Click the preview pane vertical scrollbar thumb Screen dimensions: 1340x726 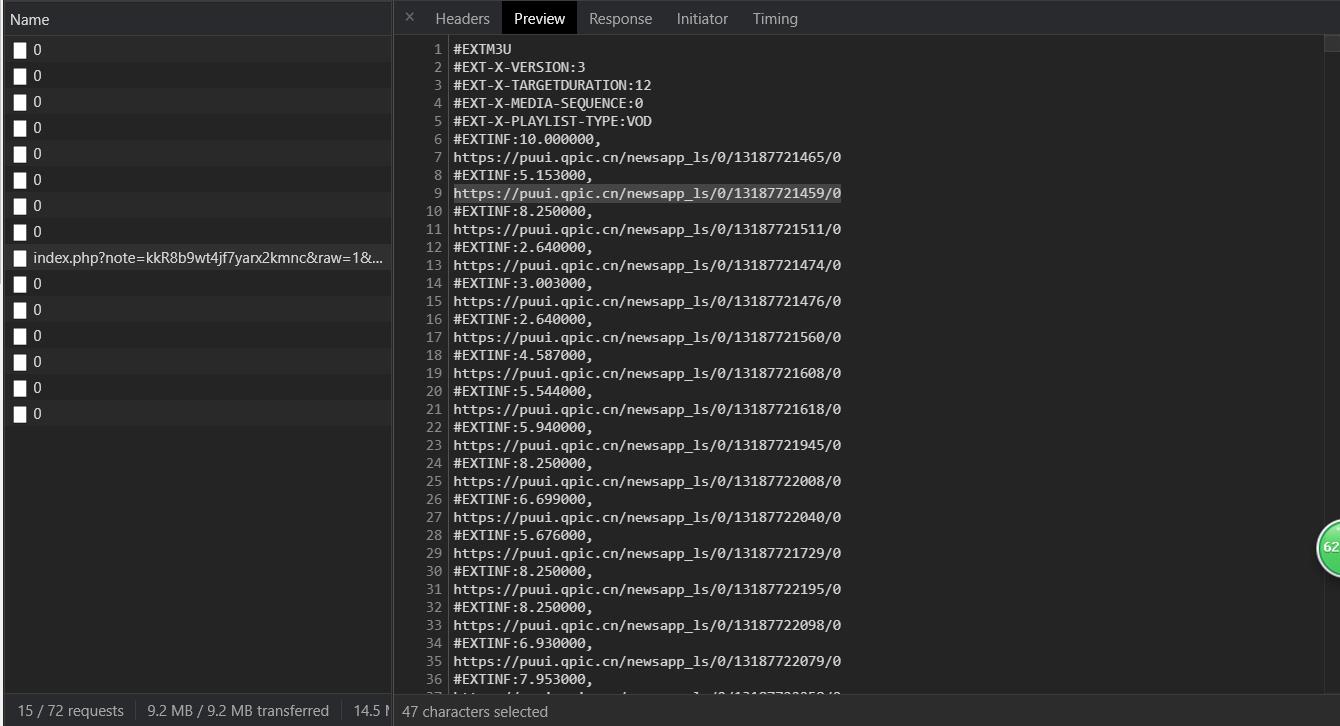click(1331, 43)
